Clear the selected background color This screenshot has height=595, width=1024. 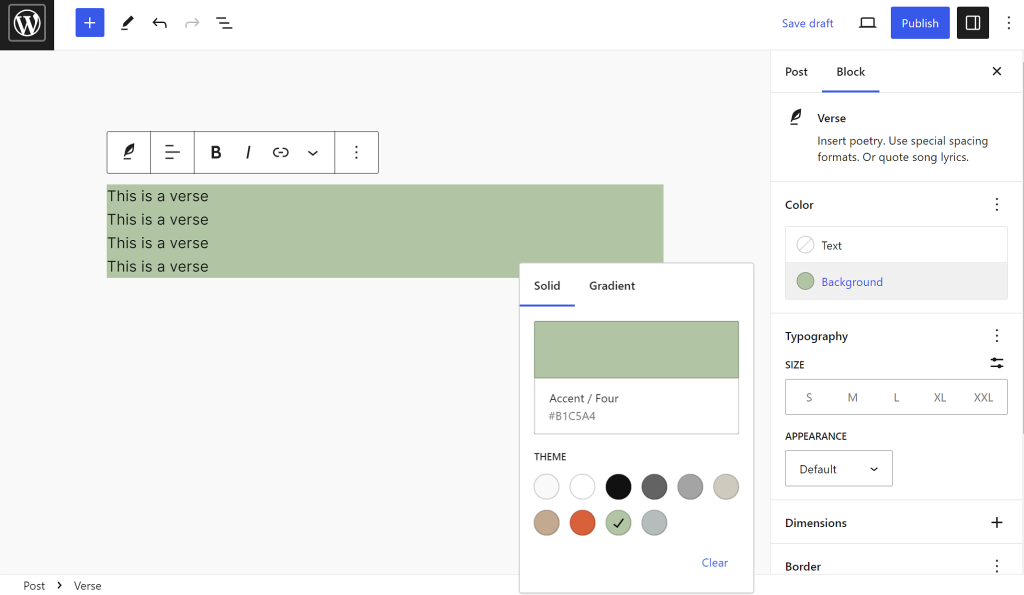pyautogui.click(x=714, y=562)
